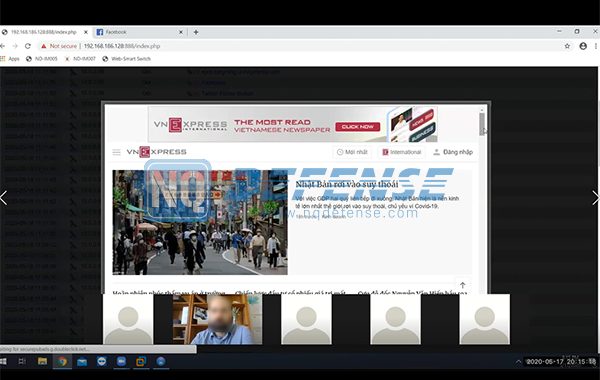Click the scrollbar up arrow in preview

(x=482, y=110)
